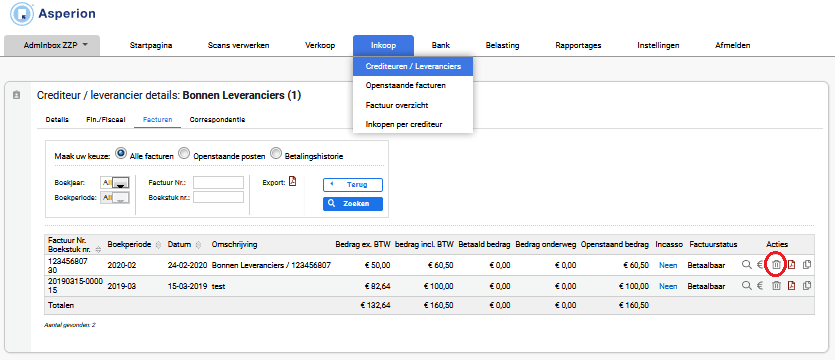The image size is (835, 360).
Task: Open the Instellingen menu
Action: click(x=658, y=45)
